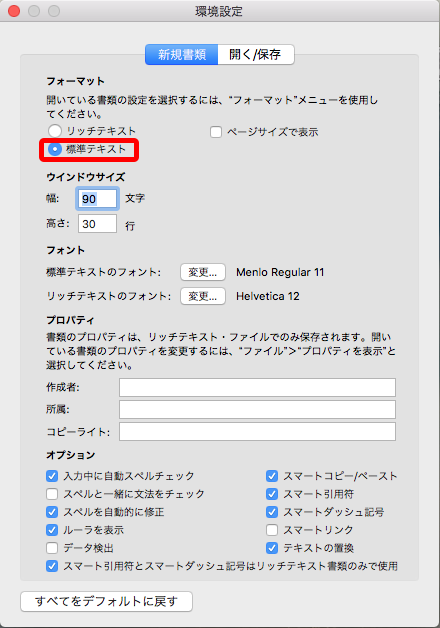Click the 高さ height input field
Screen dimensions: 440x628
click(97, 223)
